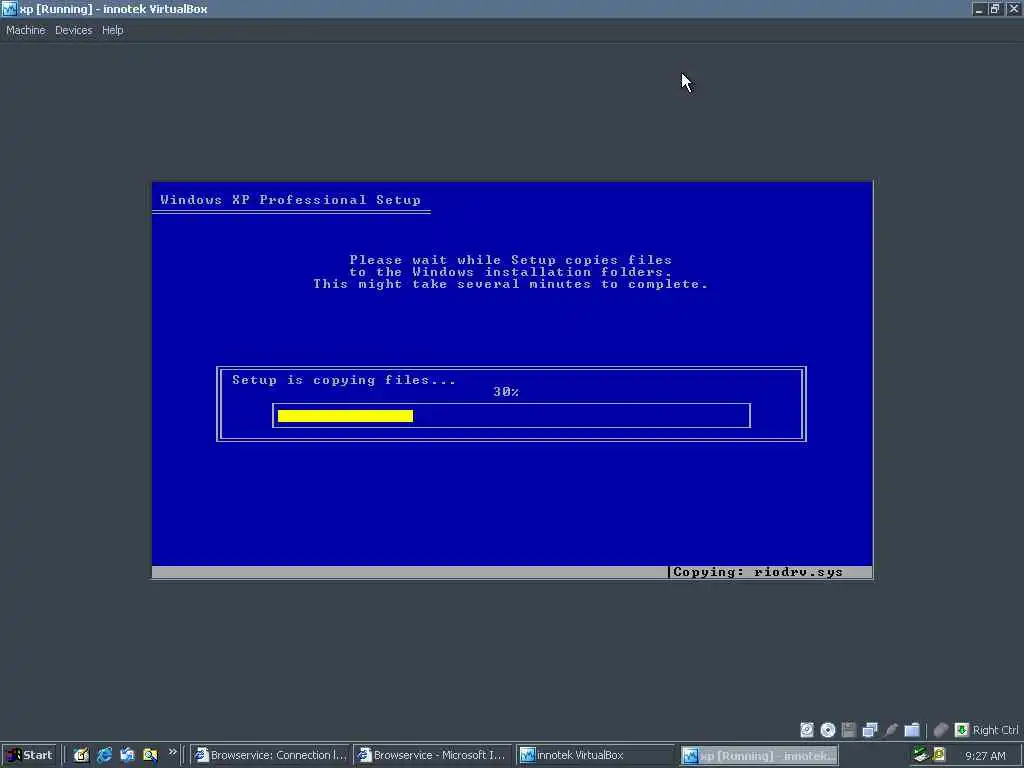Click the 30% progress text
The height and width of the screenshot is (768, 1024).
[x=506, y=392]
